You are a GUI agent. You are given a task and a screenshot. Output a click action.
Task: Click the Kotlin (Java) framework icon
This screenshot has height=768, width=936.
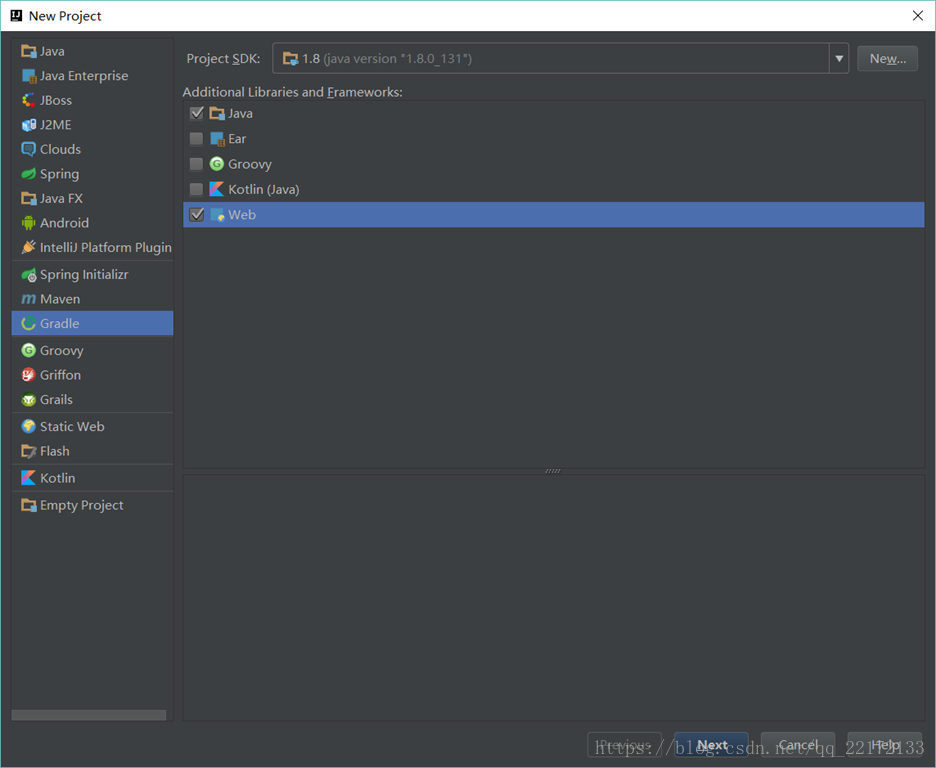(217, 189)
